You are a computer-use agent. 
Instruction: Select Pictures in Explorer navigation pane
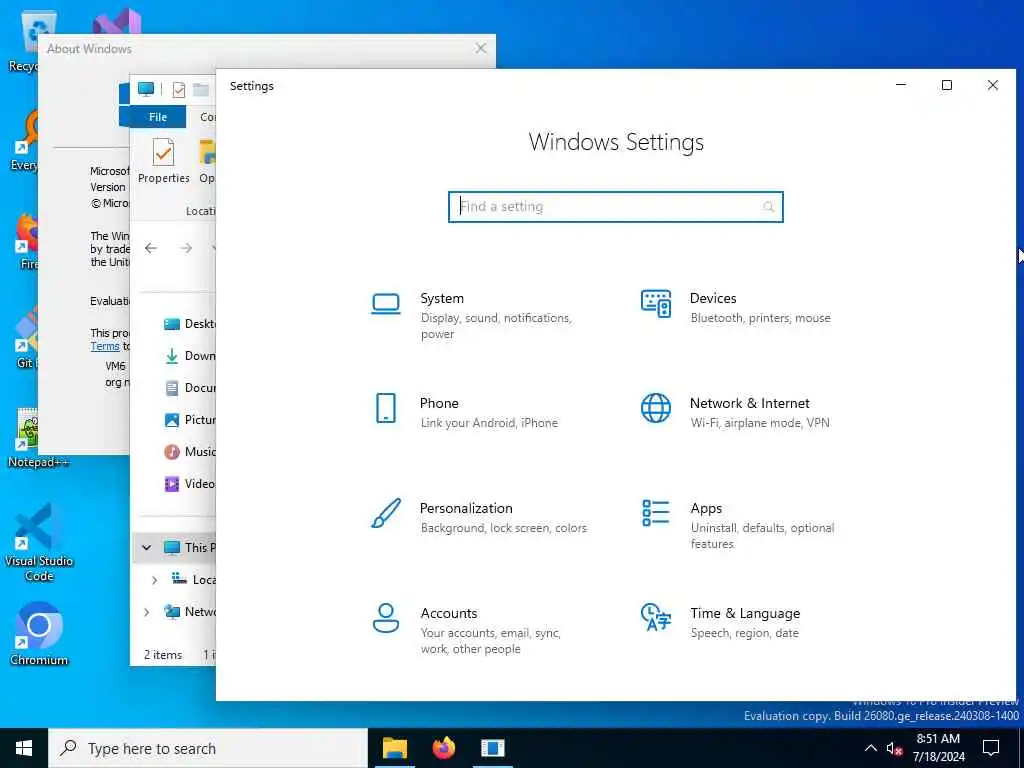click(x=190, y=420)
